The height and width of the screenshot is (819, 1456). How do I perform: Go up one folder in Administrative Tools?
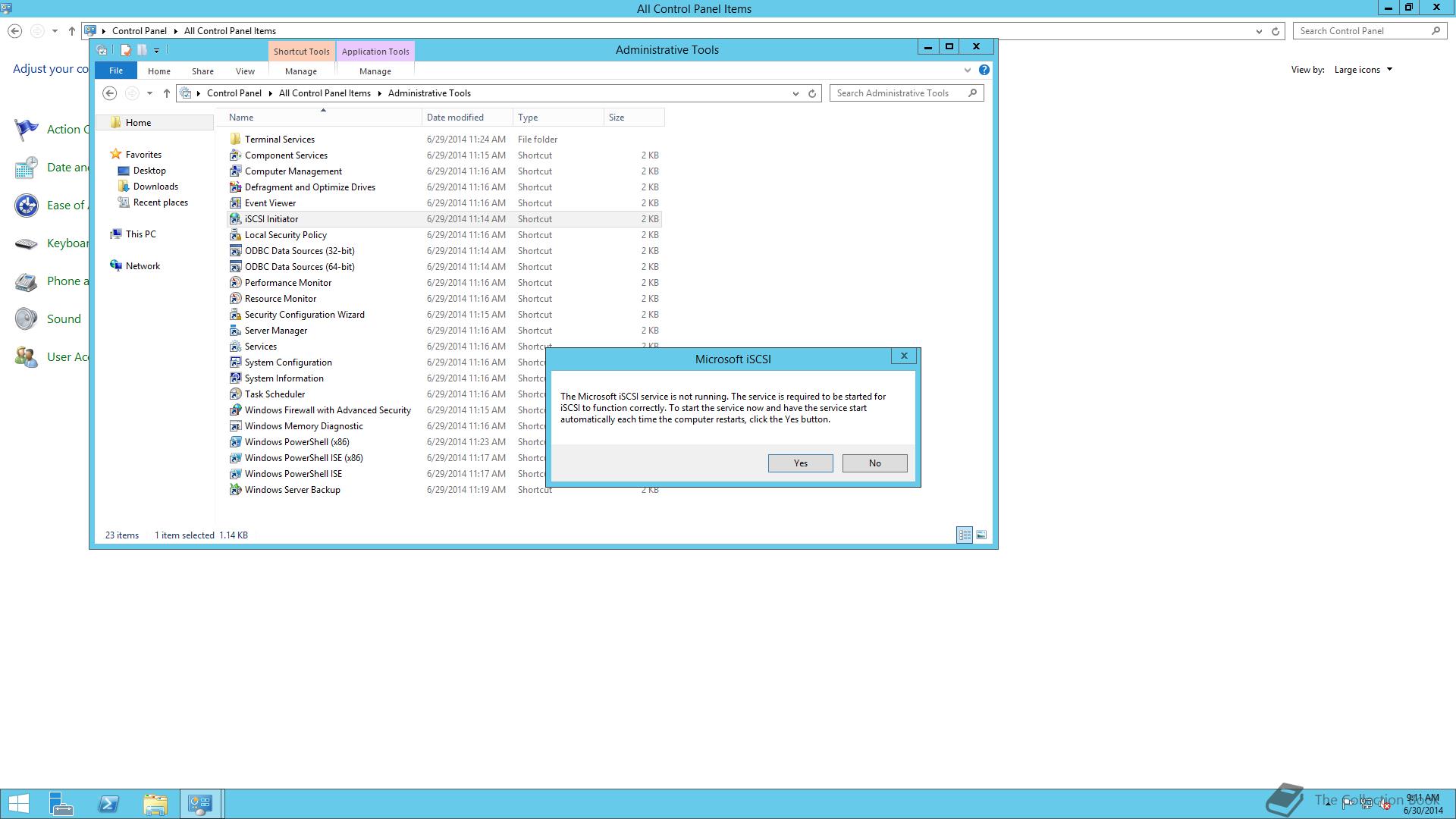[166, 93]
